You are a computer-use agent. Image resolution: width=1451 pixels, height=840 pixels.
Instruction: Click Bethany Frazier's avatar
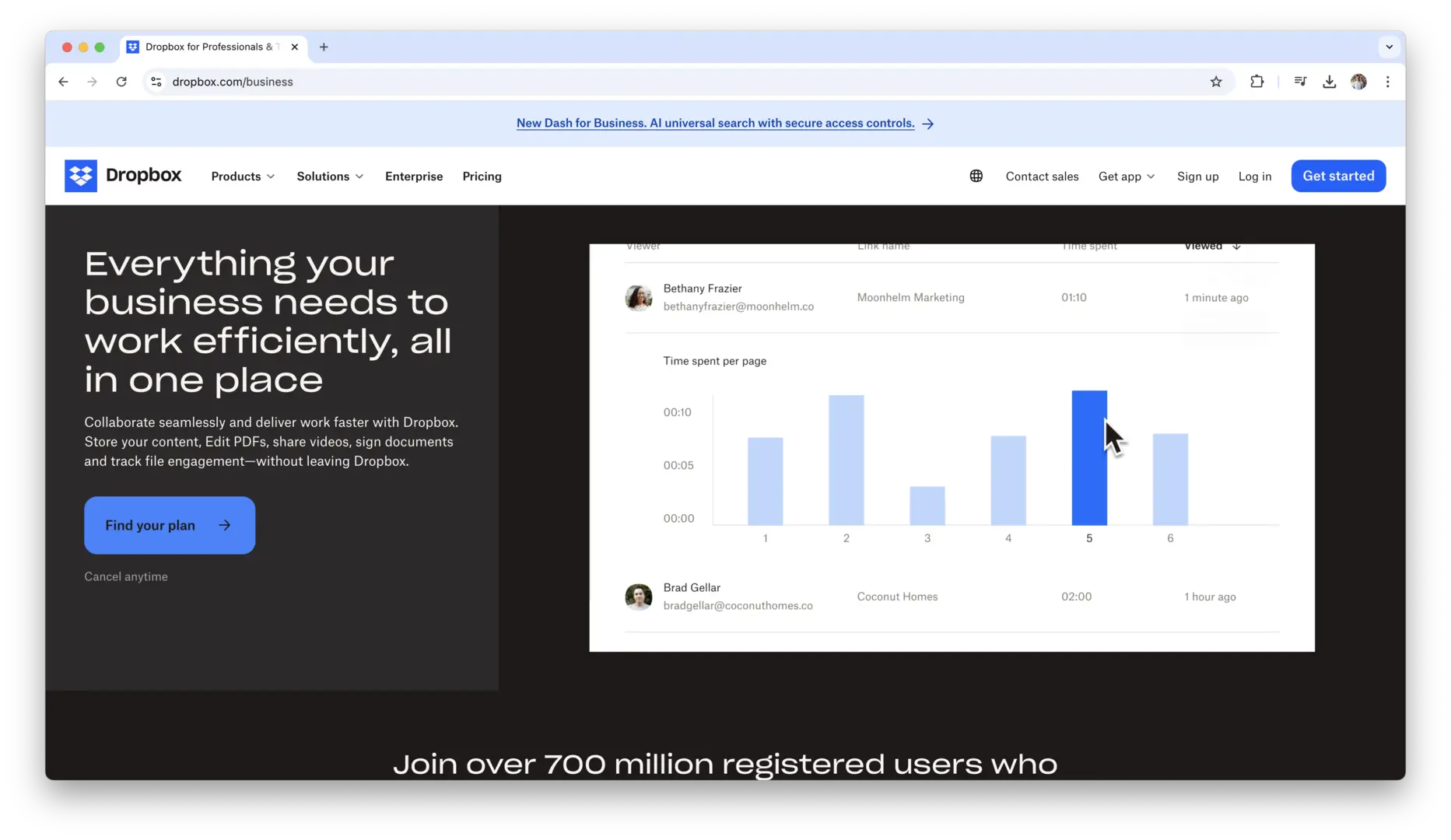pyautogui.click(x=639, y=297)
